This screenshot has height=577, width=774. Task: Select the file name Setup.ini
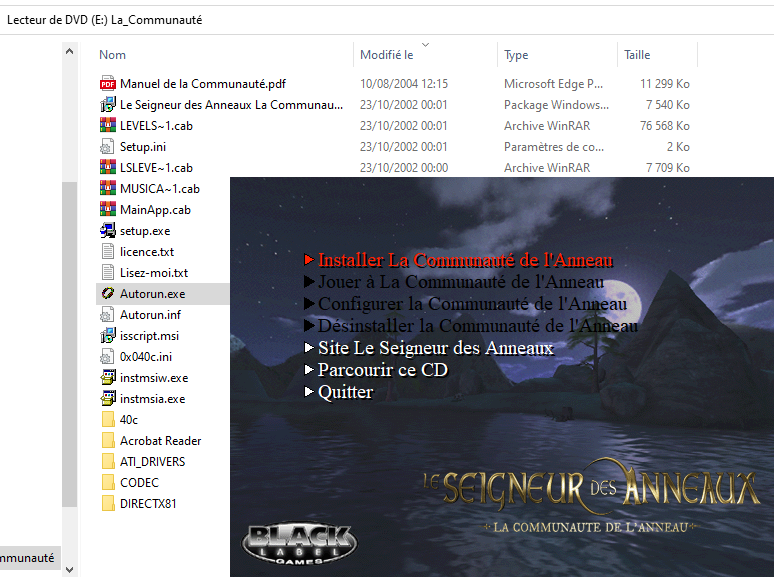pos(143,147)
